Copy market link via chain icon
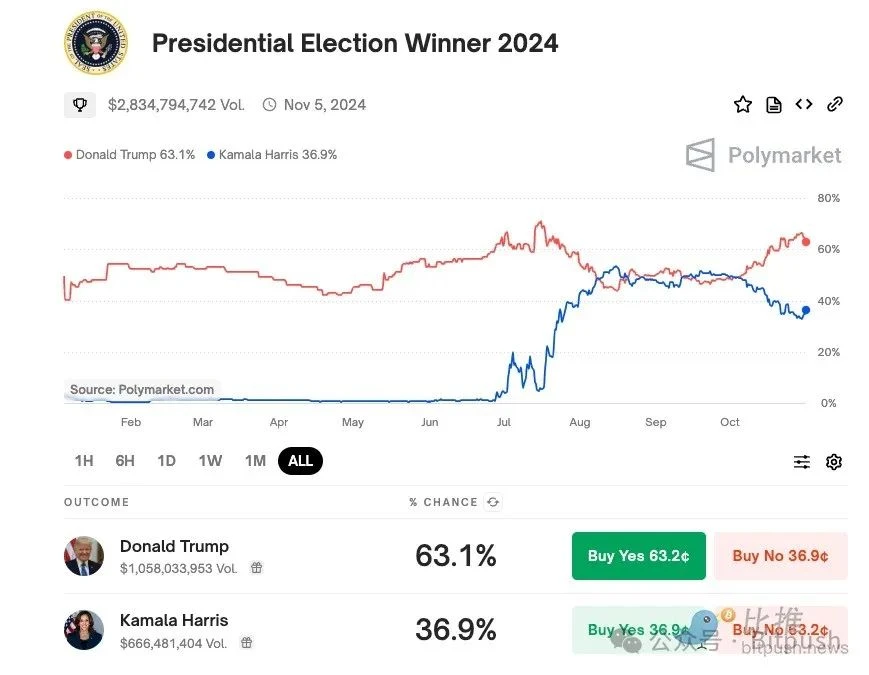Viewport: 869px width, 675px height. 835,104
